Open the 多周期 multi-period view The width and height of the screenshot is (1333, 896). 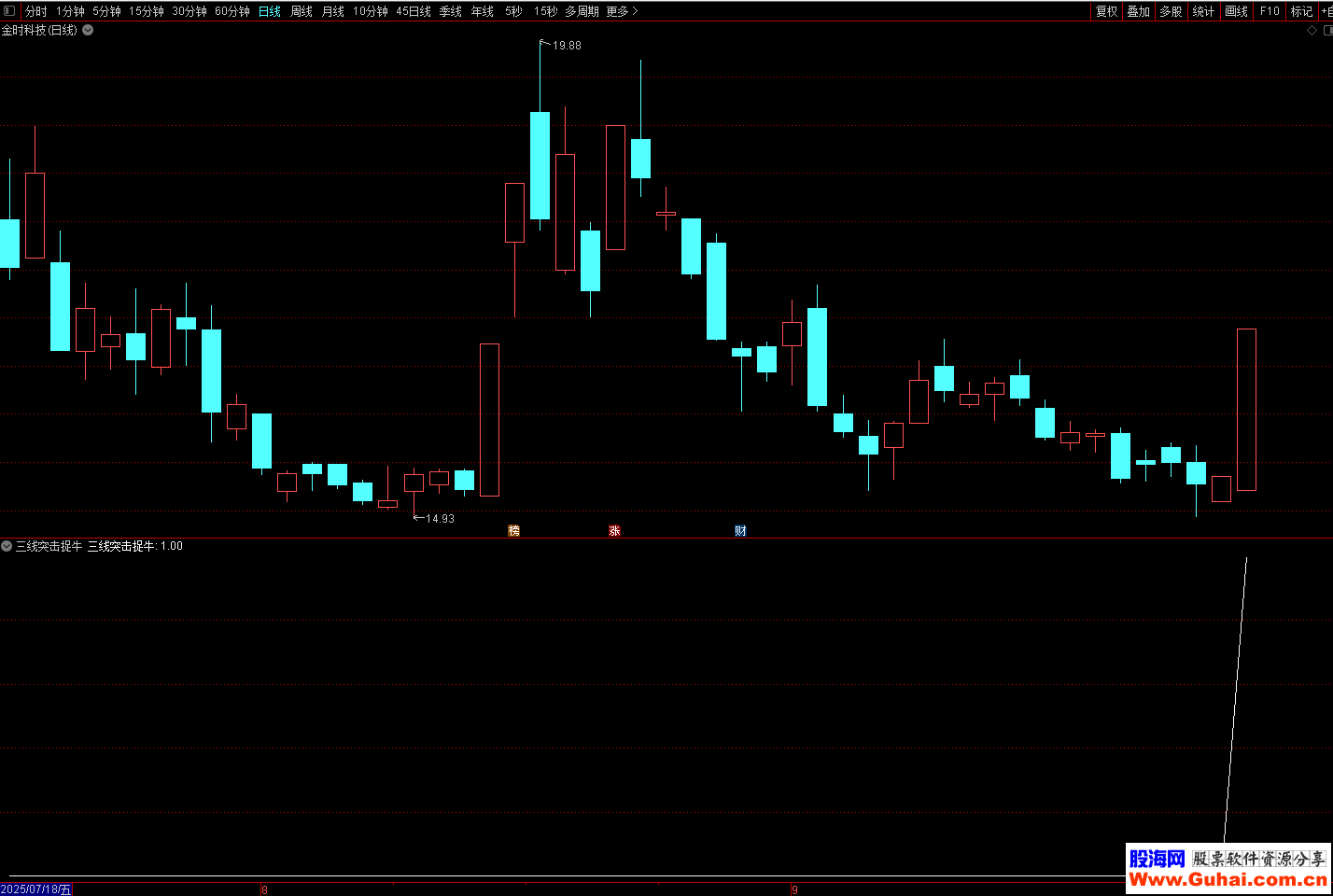pos(582,11)
